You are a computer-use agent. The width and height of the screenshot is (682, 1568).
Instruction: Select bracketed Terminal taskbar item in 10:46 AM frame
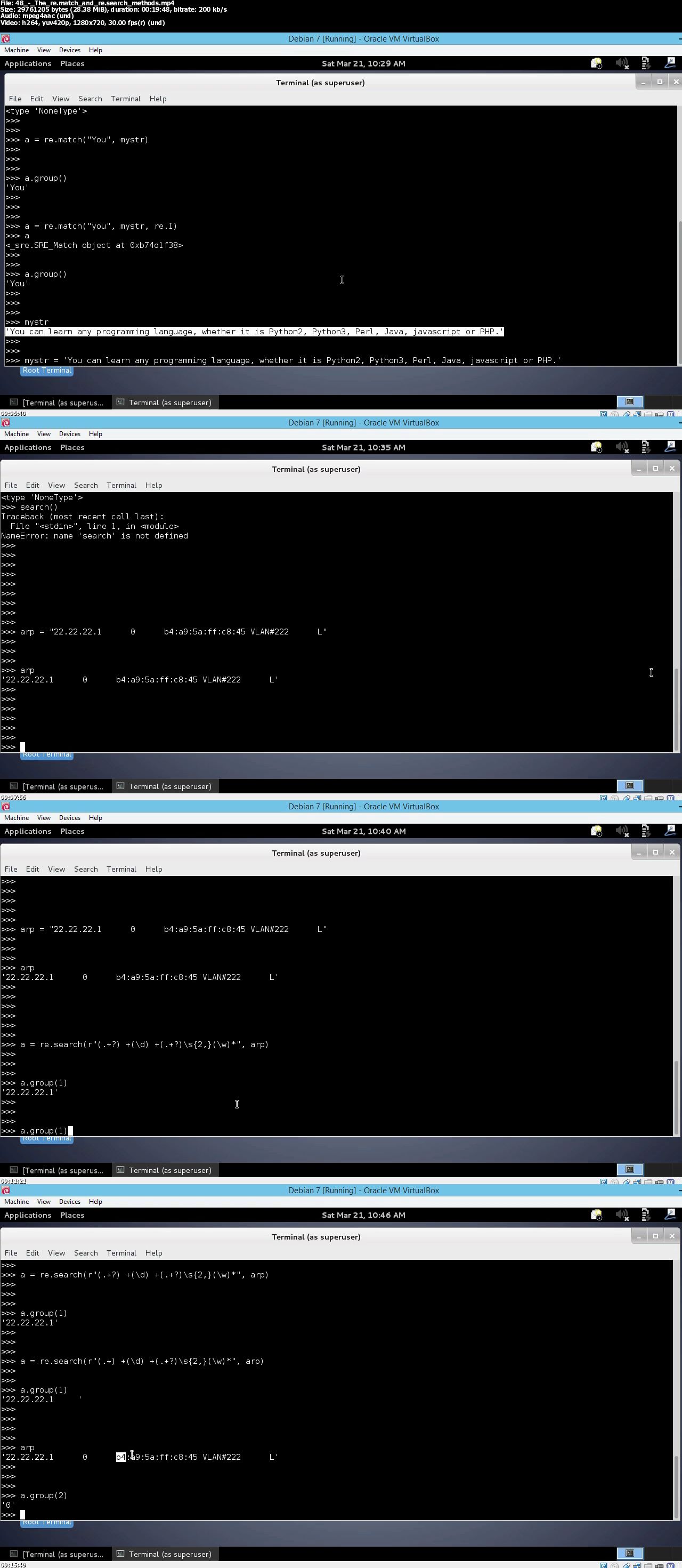56,1554
